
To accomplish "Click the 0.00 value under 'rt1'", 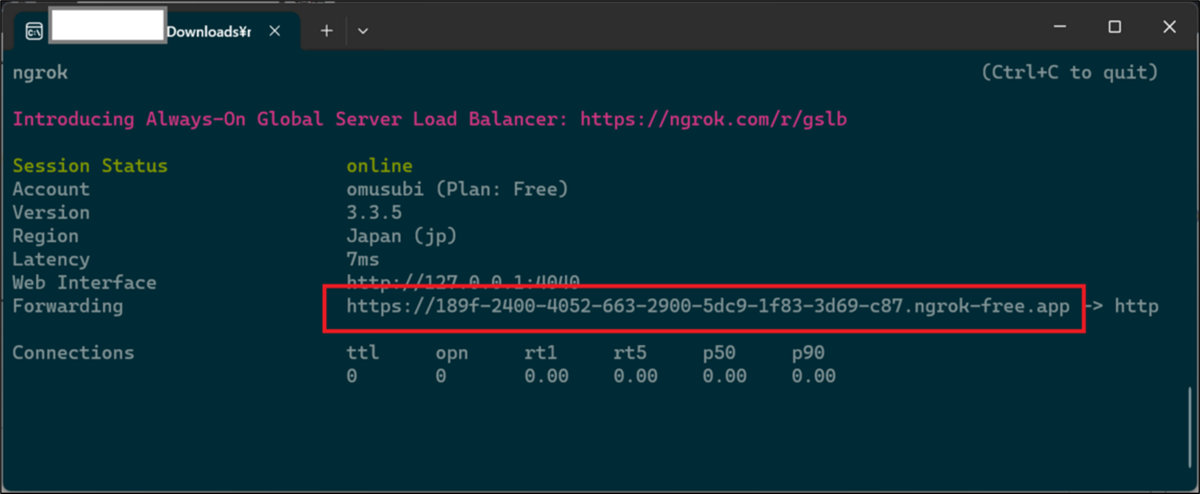I will 546,376.
